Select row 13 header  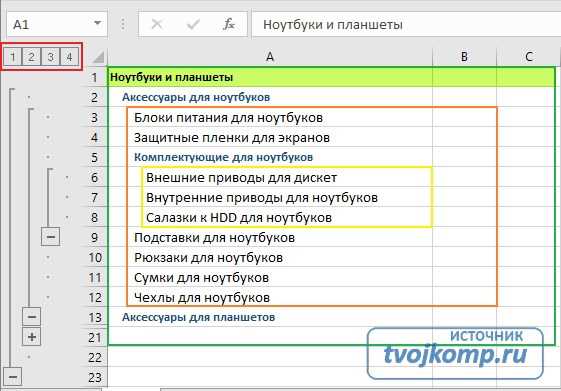[x=94, y=317]
